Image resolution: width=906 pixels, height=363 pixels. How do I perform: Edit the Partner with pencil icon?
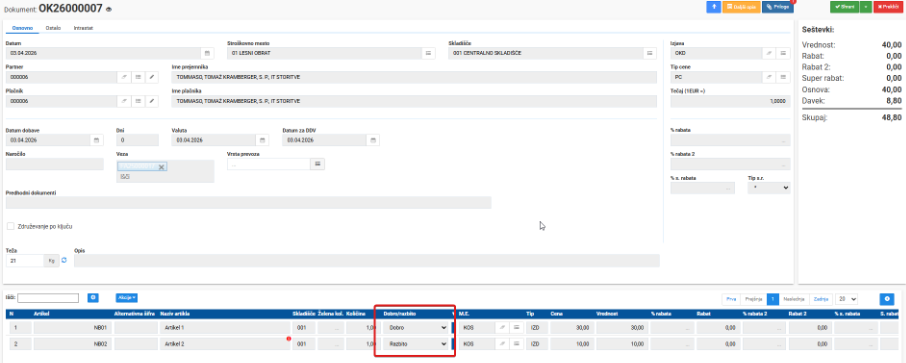(152, 77)
